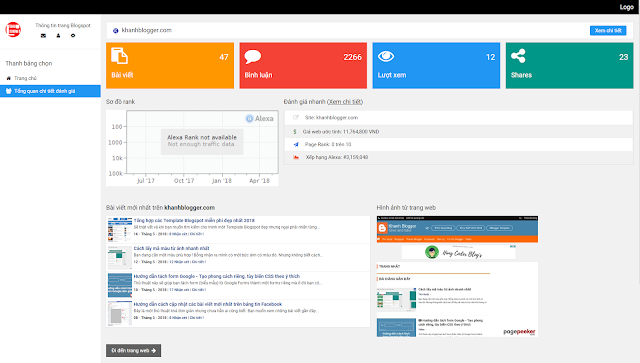Click the Alexa logo in rank chart

(260, 118)
